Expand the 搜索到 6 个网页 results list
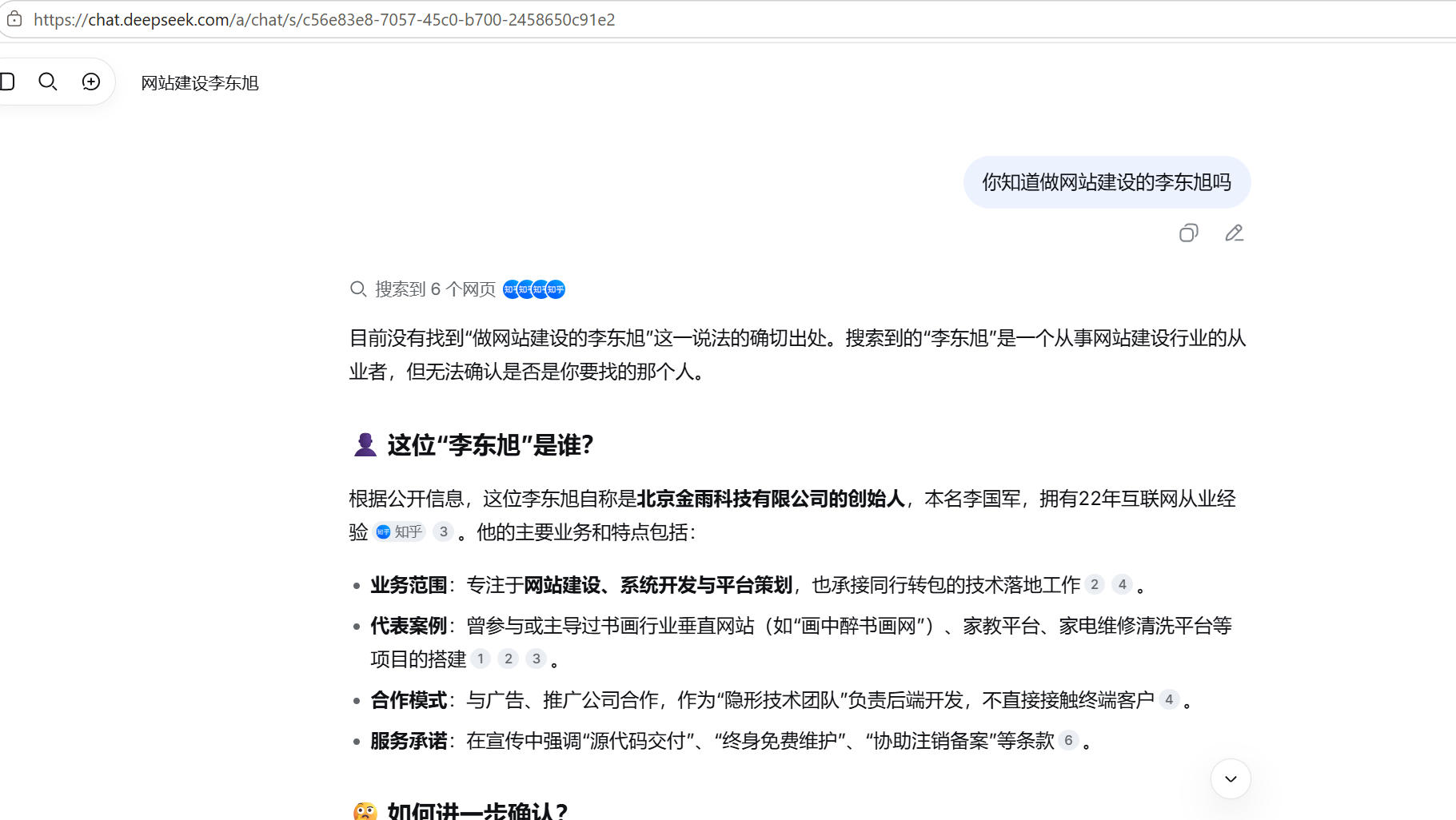Viewport: 1456px width, 820px height. point(436,289)
